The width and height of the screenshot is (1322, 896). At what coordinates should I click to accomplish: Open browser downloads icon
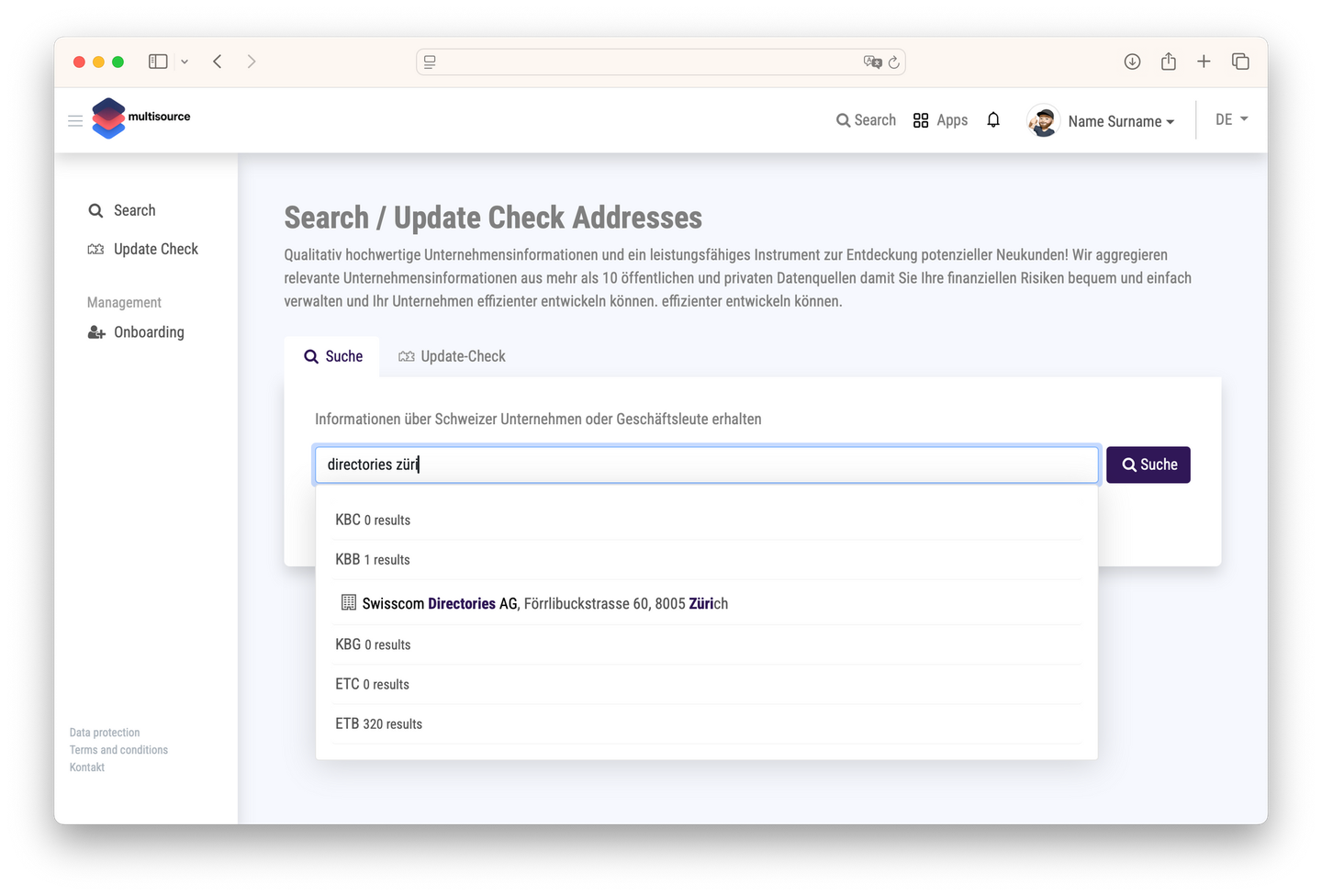pos(1132,62)
